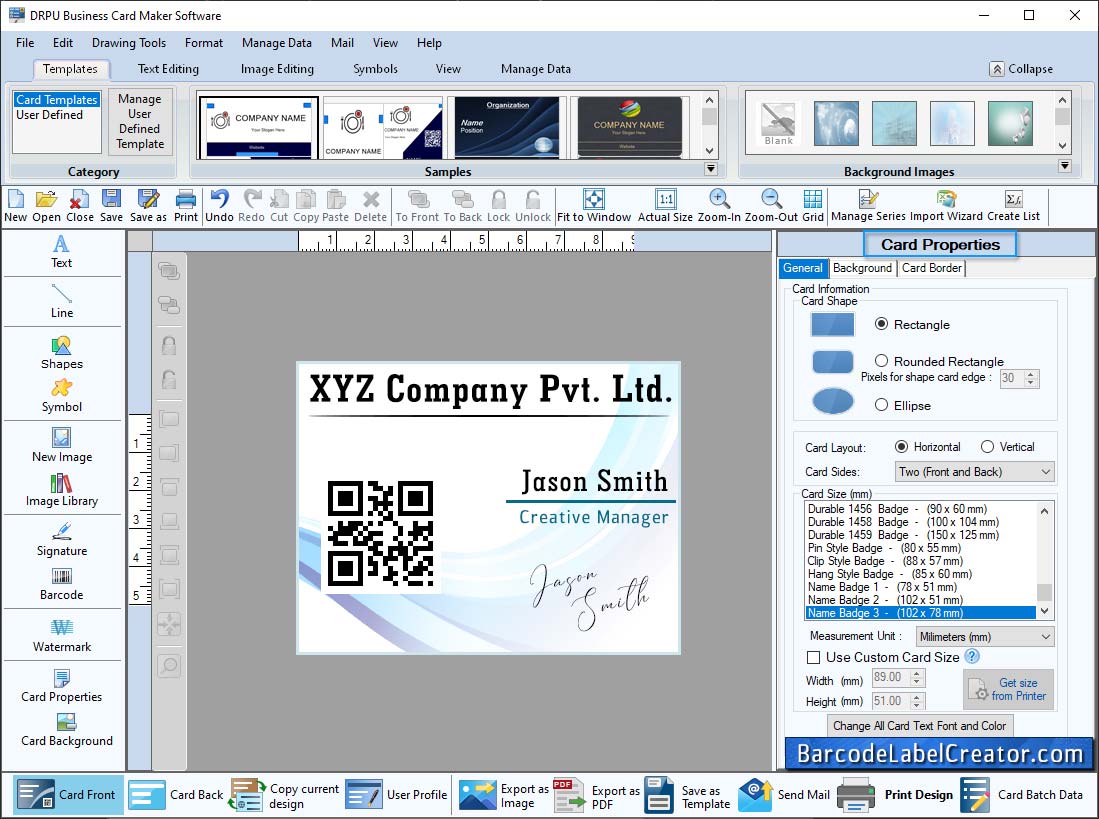Click Card Properties in left sidebar
Image resolution: width=1099 pixels, height=819 pixels.
(62, 685)
